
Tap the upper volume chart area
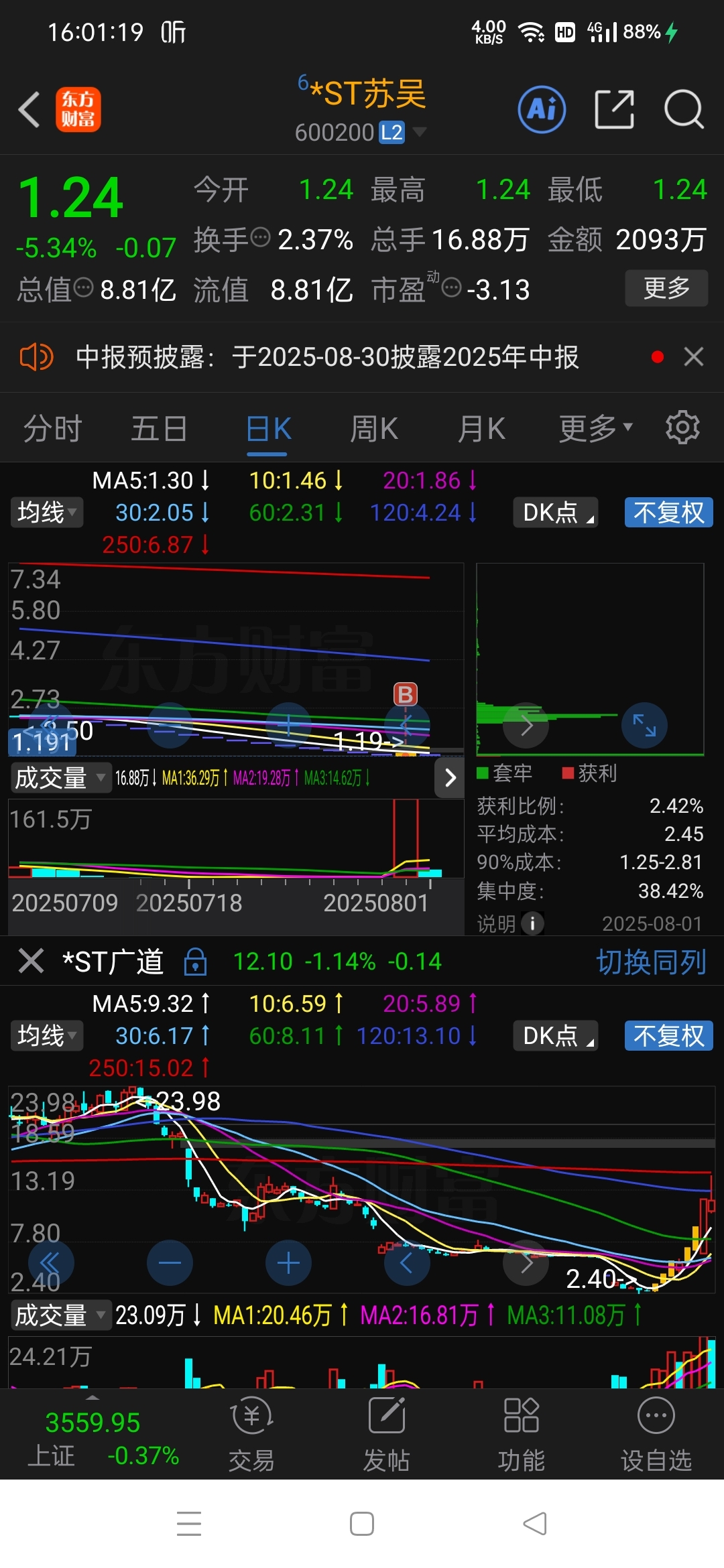point(236,838)
